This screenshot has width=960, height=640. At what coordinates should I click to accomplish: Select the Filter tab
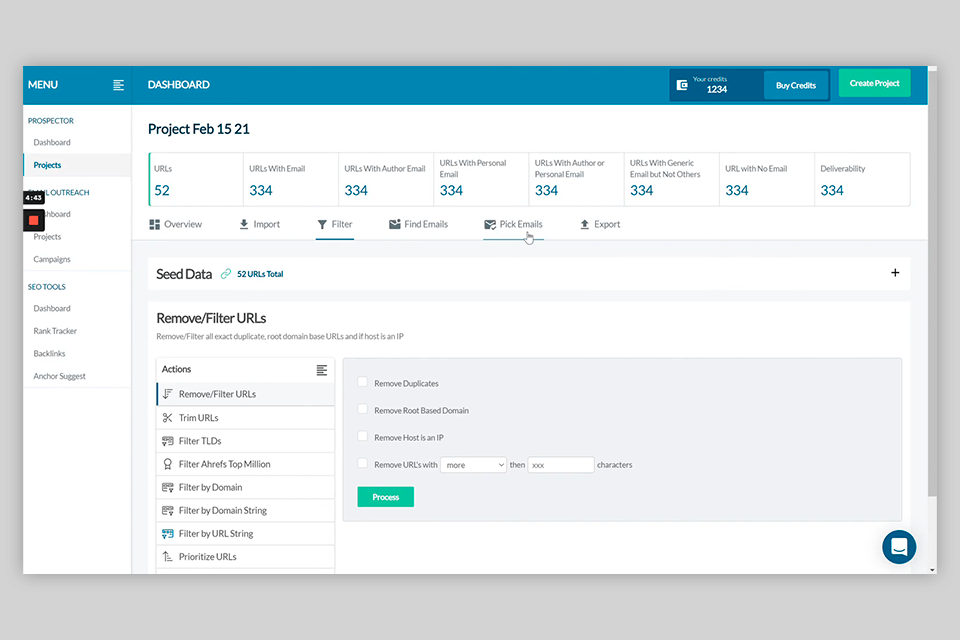pyautogui.click(x=335, y=224)
